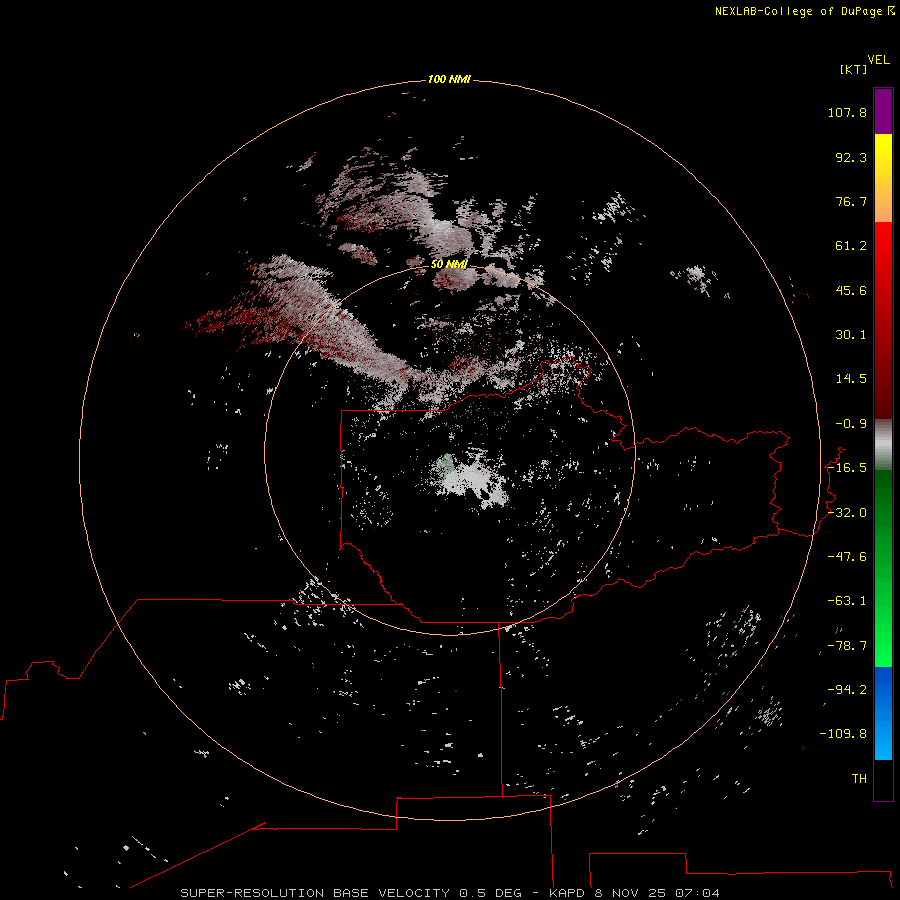Click the purple segment of the velocity color bar
The height and width of the screenshot is (900, 900).
coord(883,111)
